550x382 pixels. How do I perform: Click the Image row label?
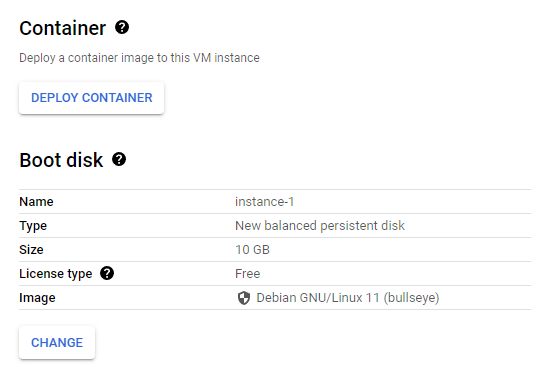pos(37,298)
